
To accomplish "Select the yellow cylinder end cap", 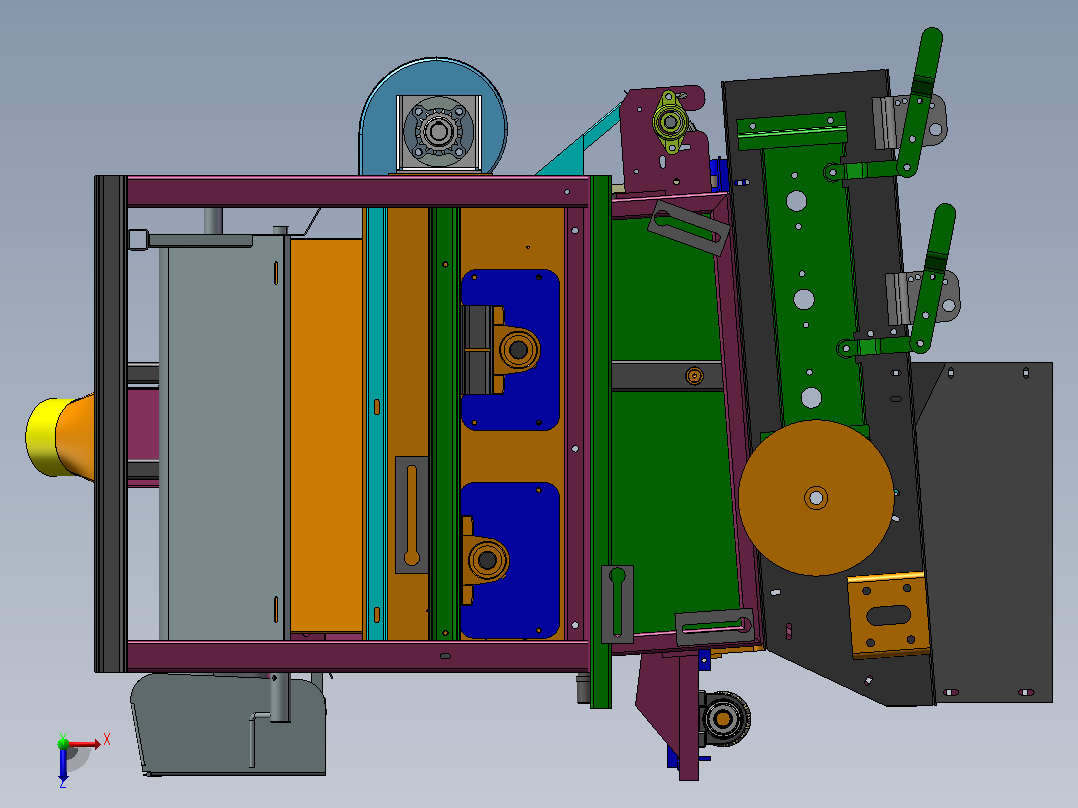I will click(45, 437).
